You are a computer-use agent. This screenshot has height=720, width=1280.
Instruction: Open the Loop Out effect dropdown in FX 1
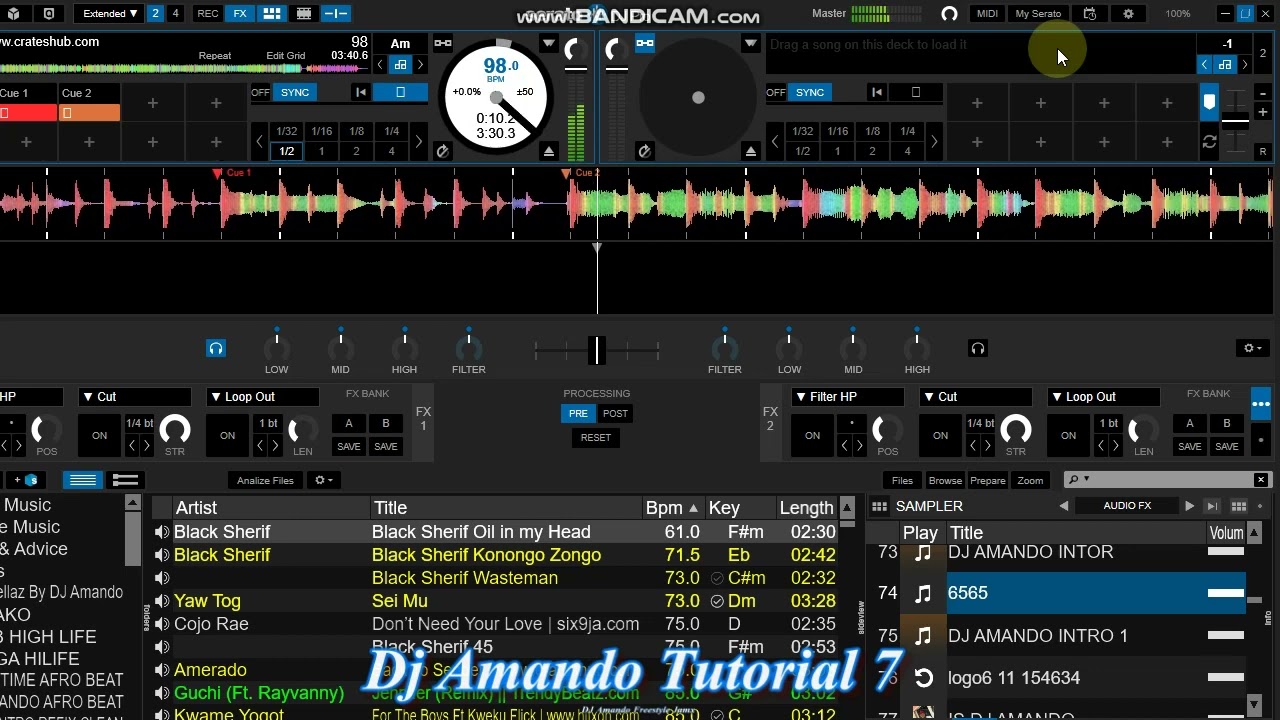coord(262,397)
